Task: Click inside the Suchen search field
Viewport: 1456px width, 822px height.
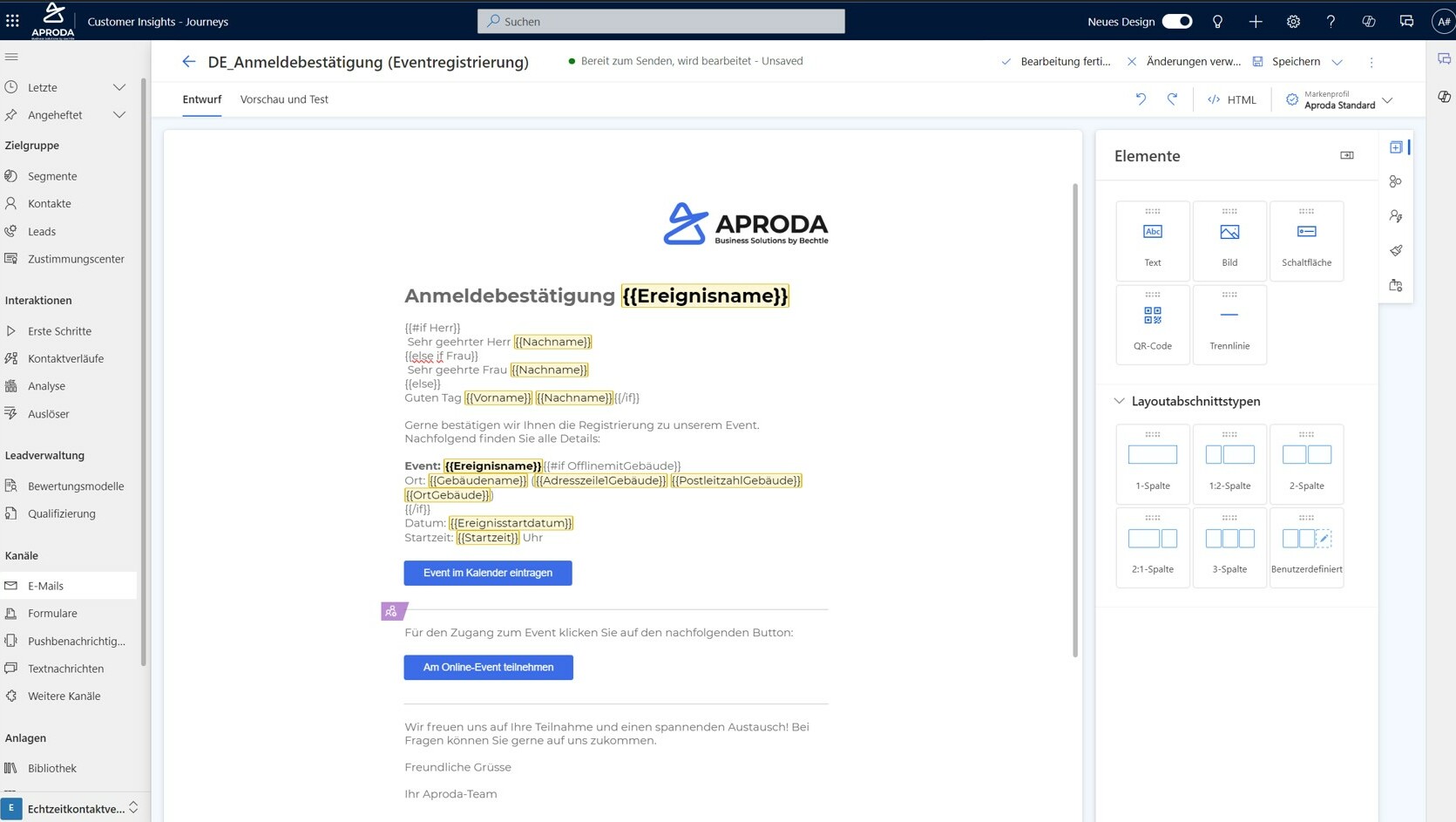Action: tap(660, 21)
